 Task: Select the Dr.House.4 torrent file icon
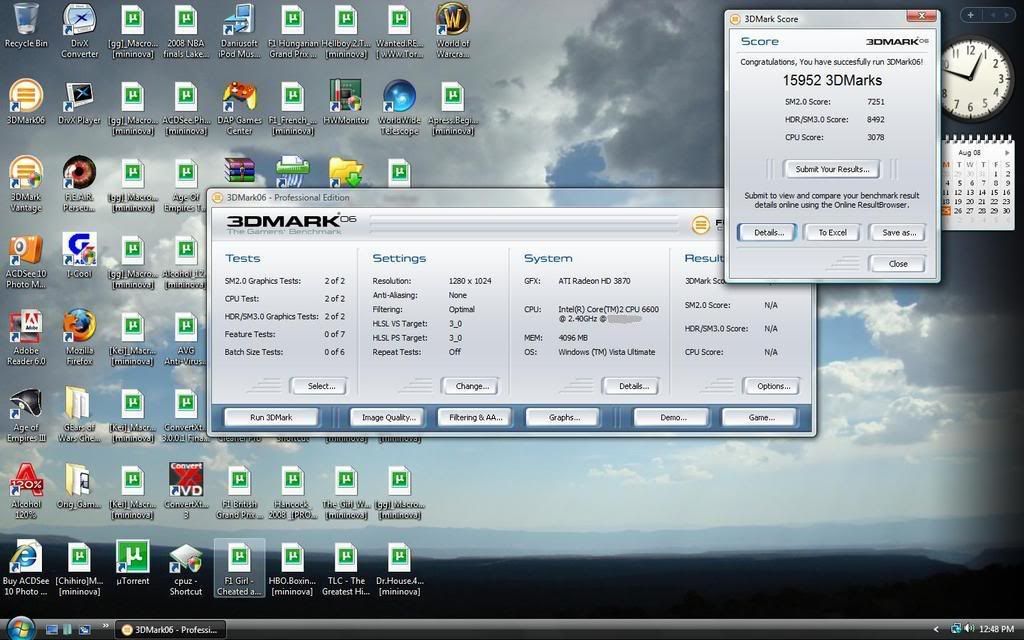[x=399, y=568]
